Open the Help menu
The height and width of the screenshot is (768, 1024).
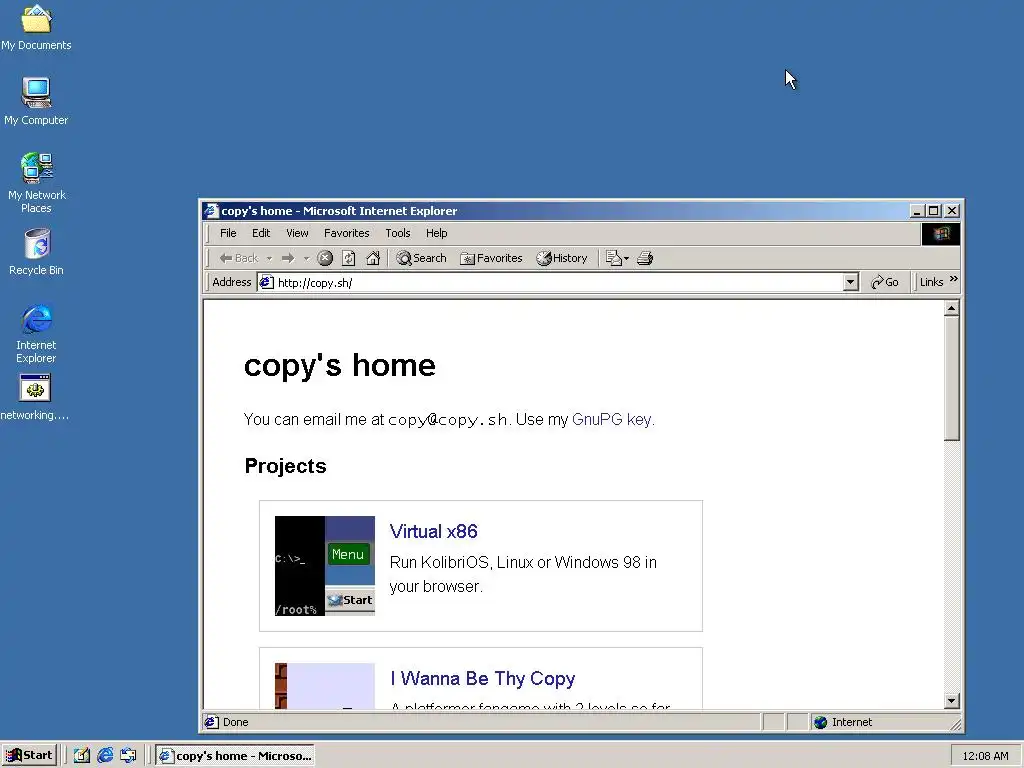(436, 233)
